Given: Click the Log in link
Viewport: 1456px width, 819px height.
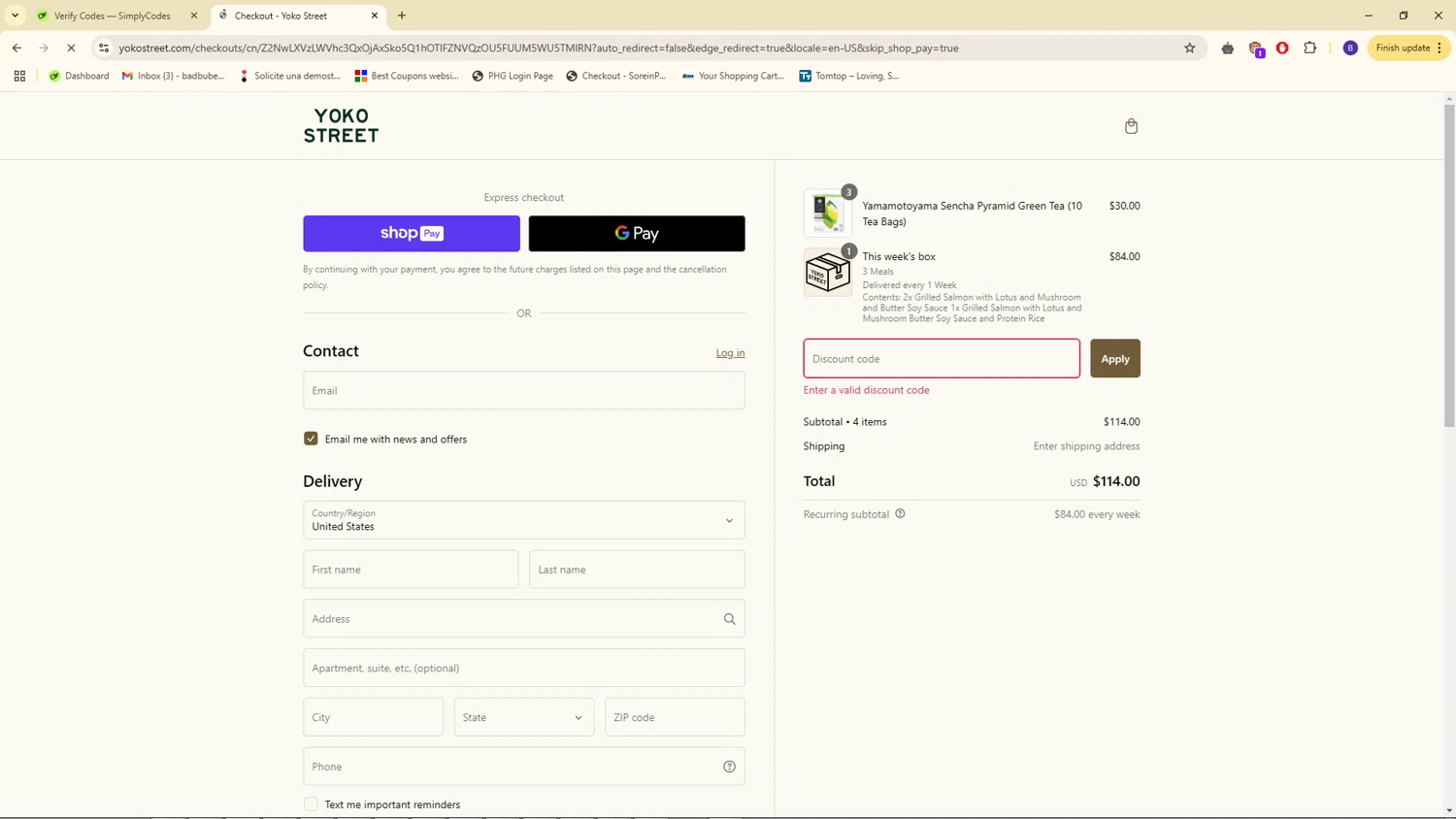Looking at the screenshot, I should point(730,353).
